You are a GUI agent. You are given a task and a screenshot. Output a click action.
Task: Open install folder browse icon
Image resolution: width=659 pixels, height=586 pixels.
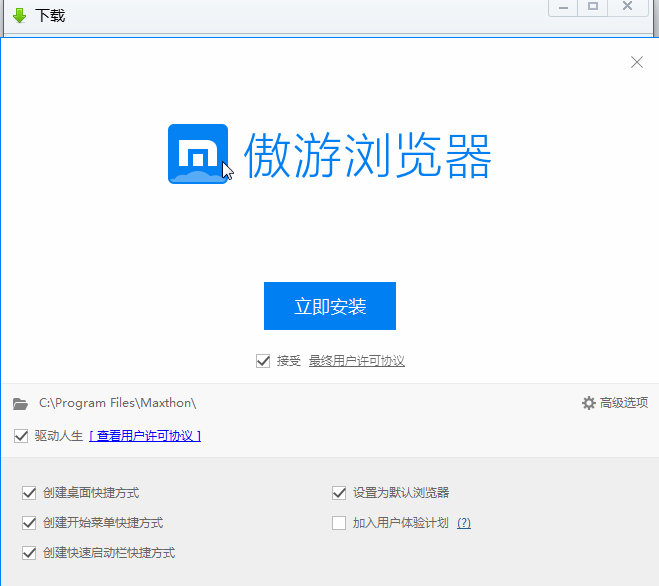(x=20, y=404)
